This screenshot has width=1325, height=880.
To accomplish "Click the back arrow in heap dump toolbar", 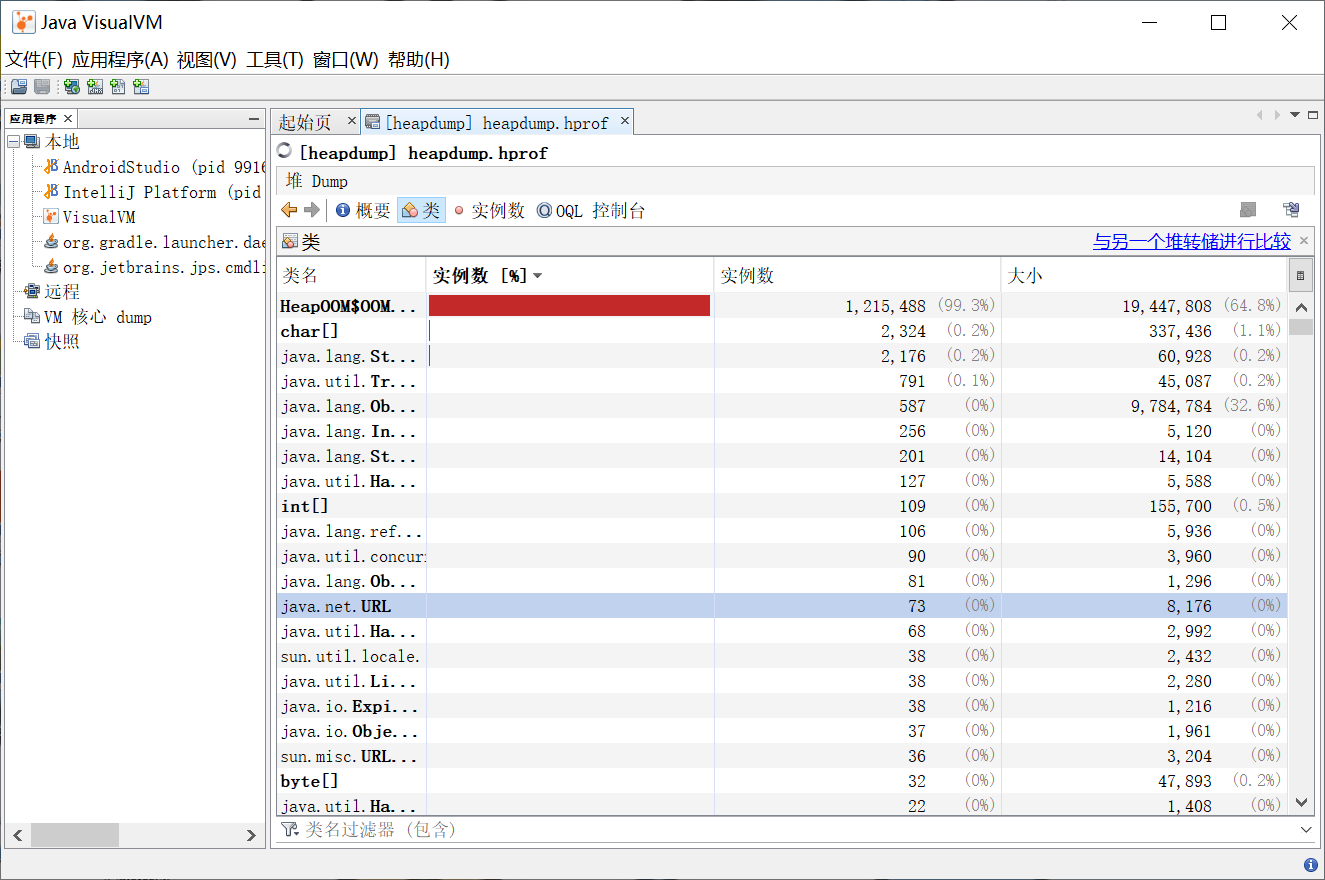I will 289,210.
